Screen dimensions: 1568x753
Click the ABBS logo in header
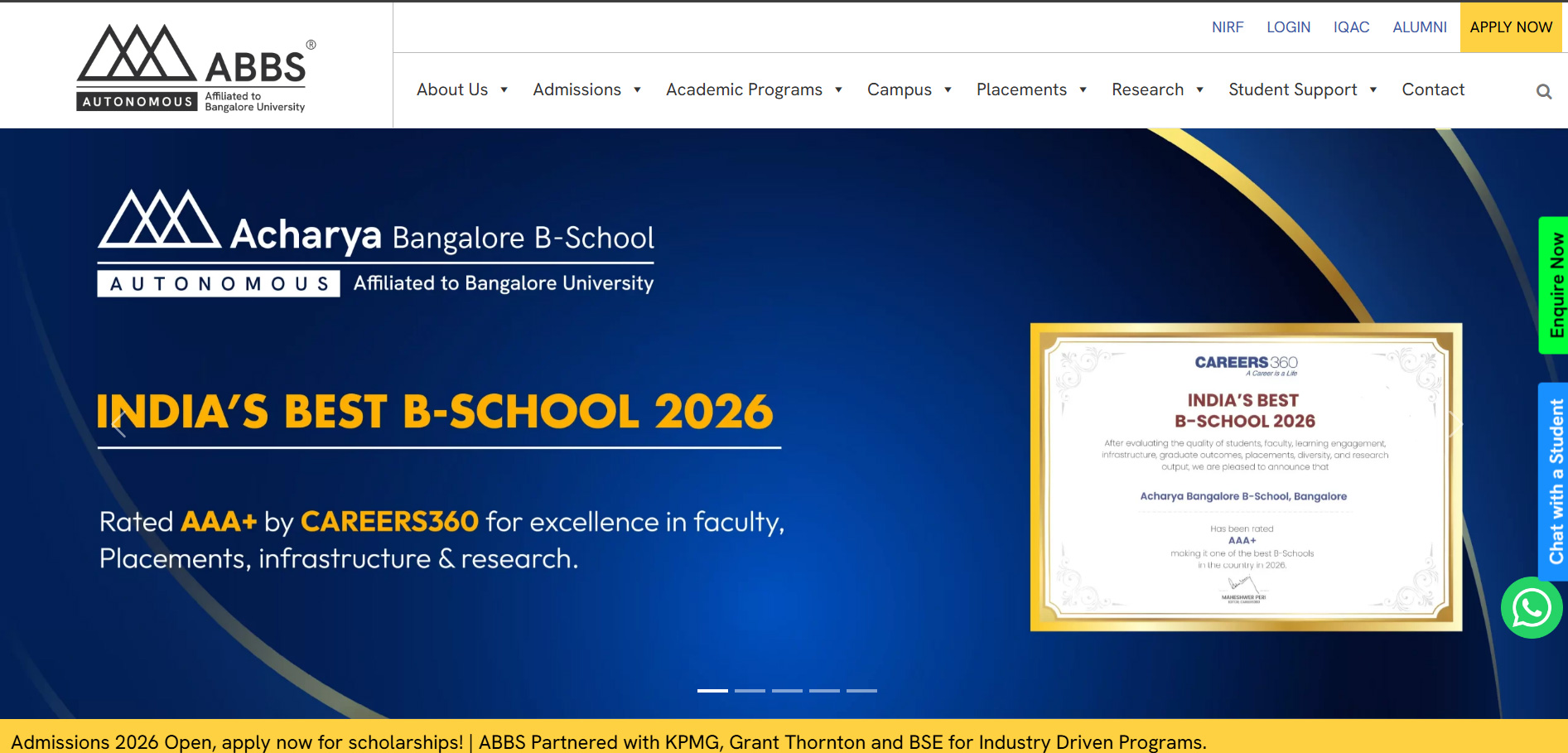(x=195, y=68)
